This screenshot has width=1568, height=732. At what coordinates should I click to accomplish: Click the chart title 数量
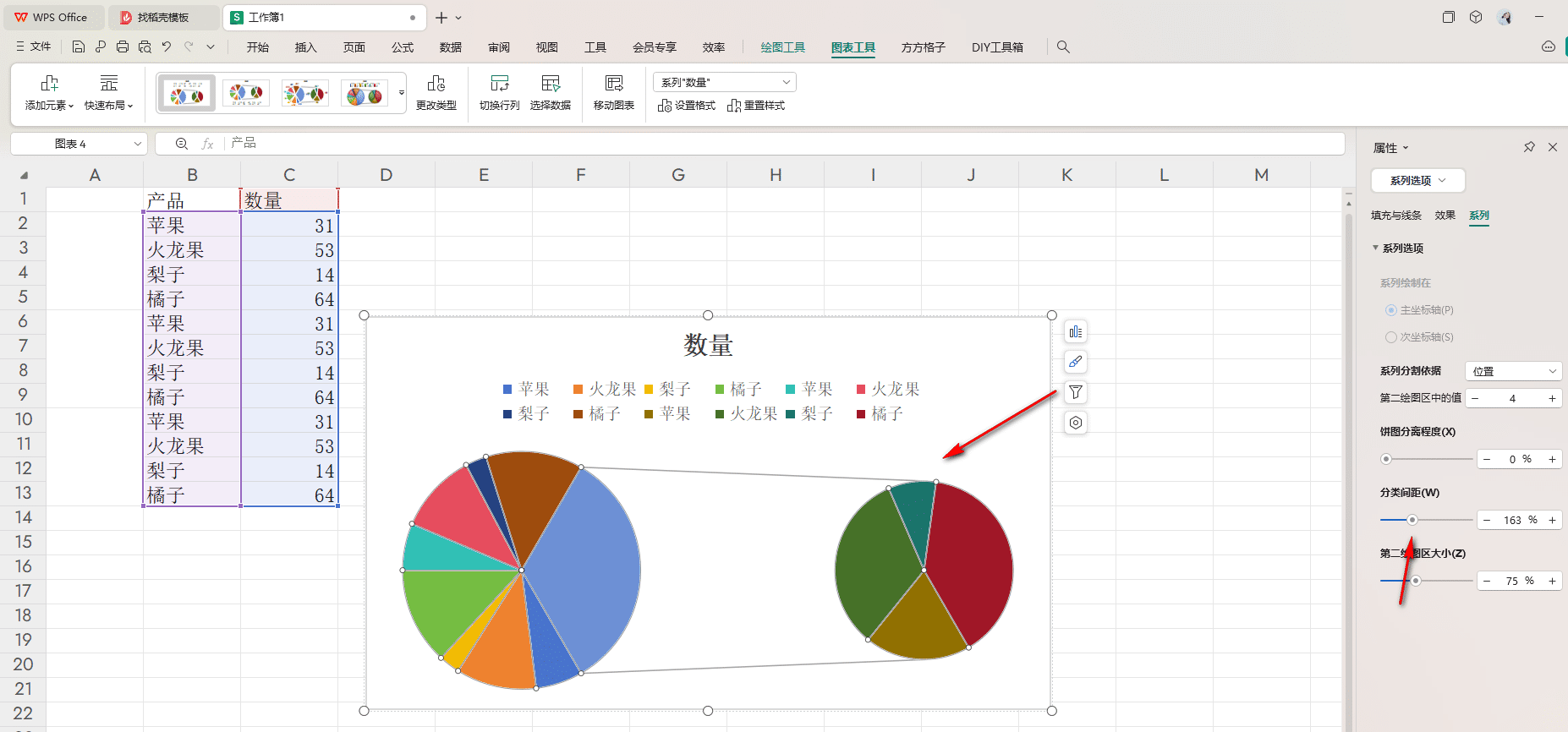tap(708, 345)
